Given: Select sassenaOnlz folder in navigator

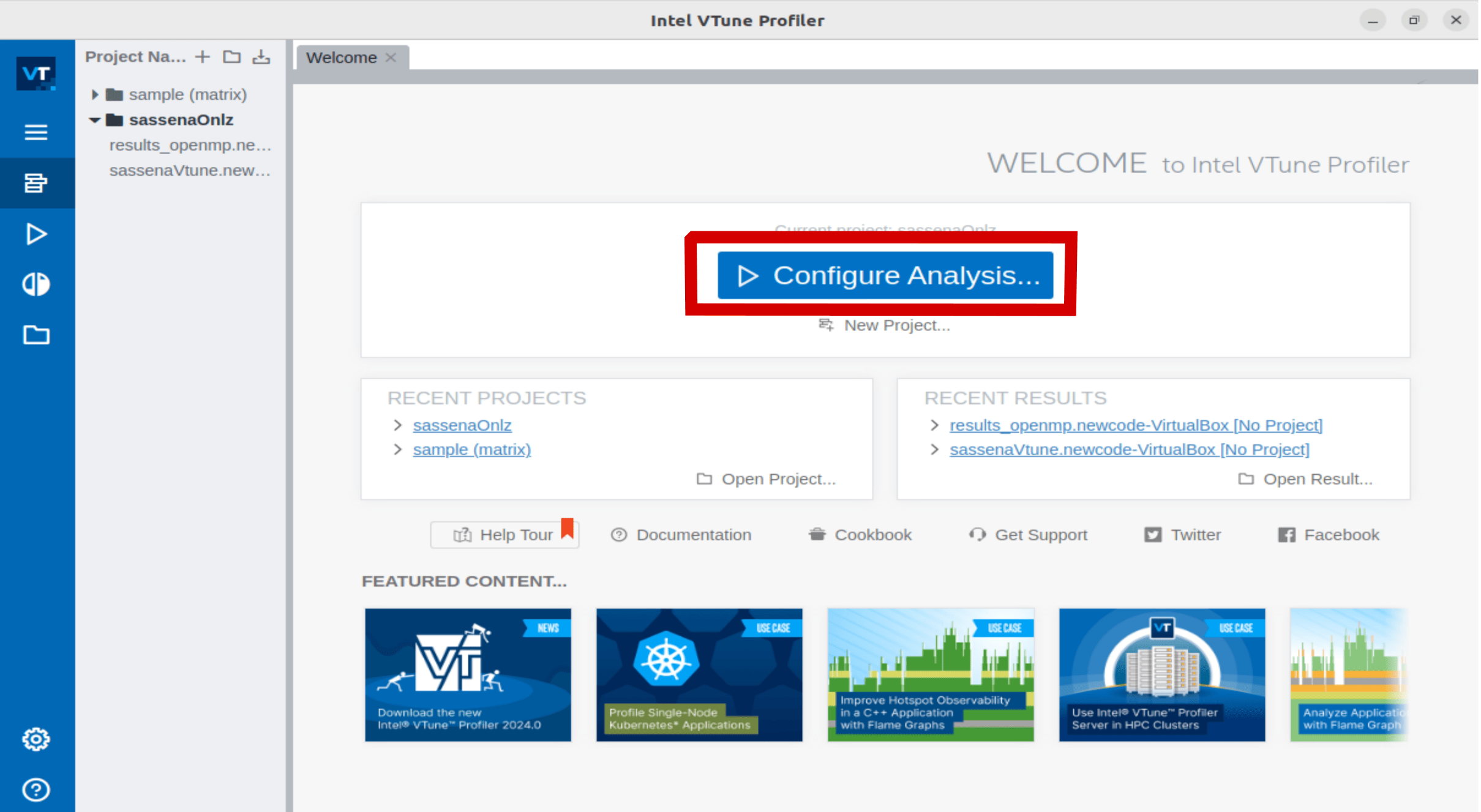Looking at the screenshot, I should click(170, 120).
